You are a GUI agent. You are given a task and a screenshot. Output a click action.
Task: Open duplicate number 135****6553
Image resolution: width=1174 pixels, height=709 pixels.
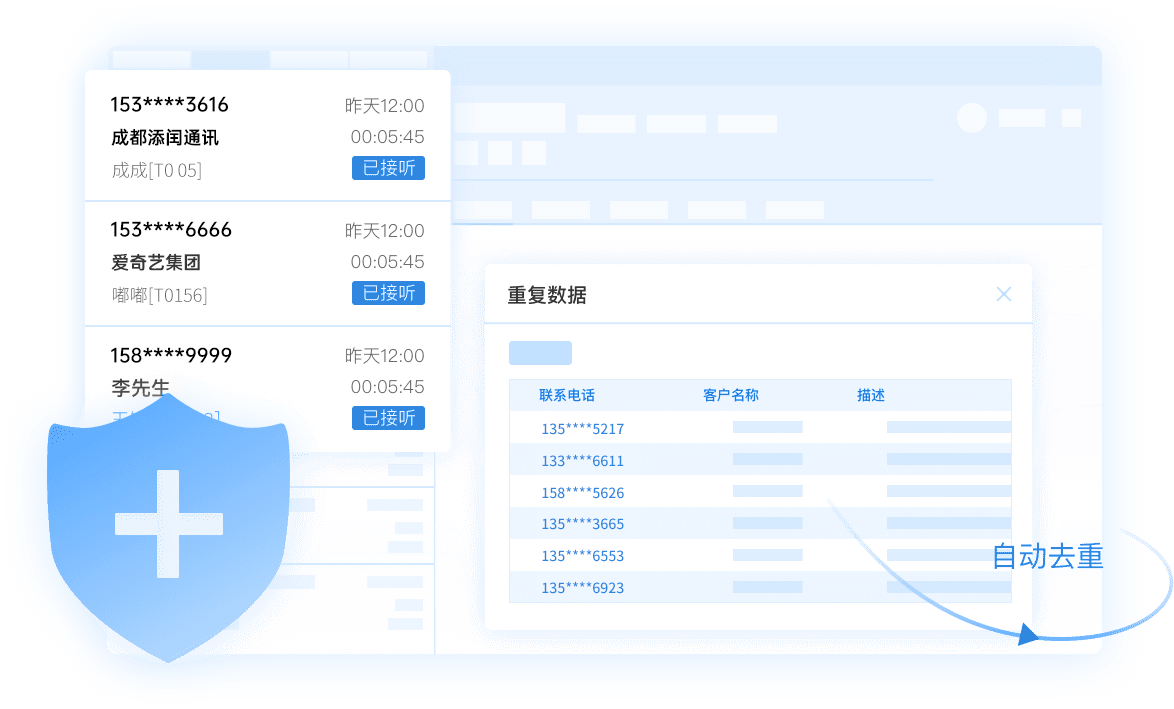pos(583,556)
